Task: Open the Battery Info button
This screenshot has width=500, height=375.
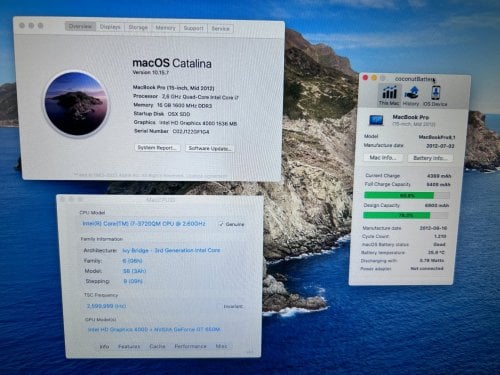Action: (430, 158)
